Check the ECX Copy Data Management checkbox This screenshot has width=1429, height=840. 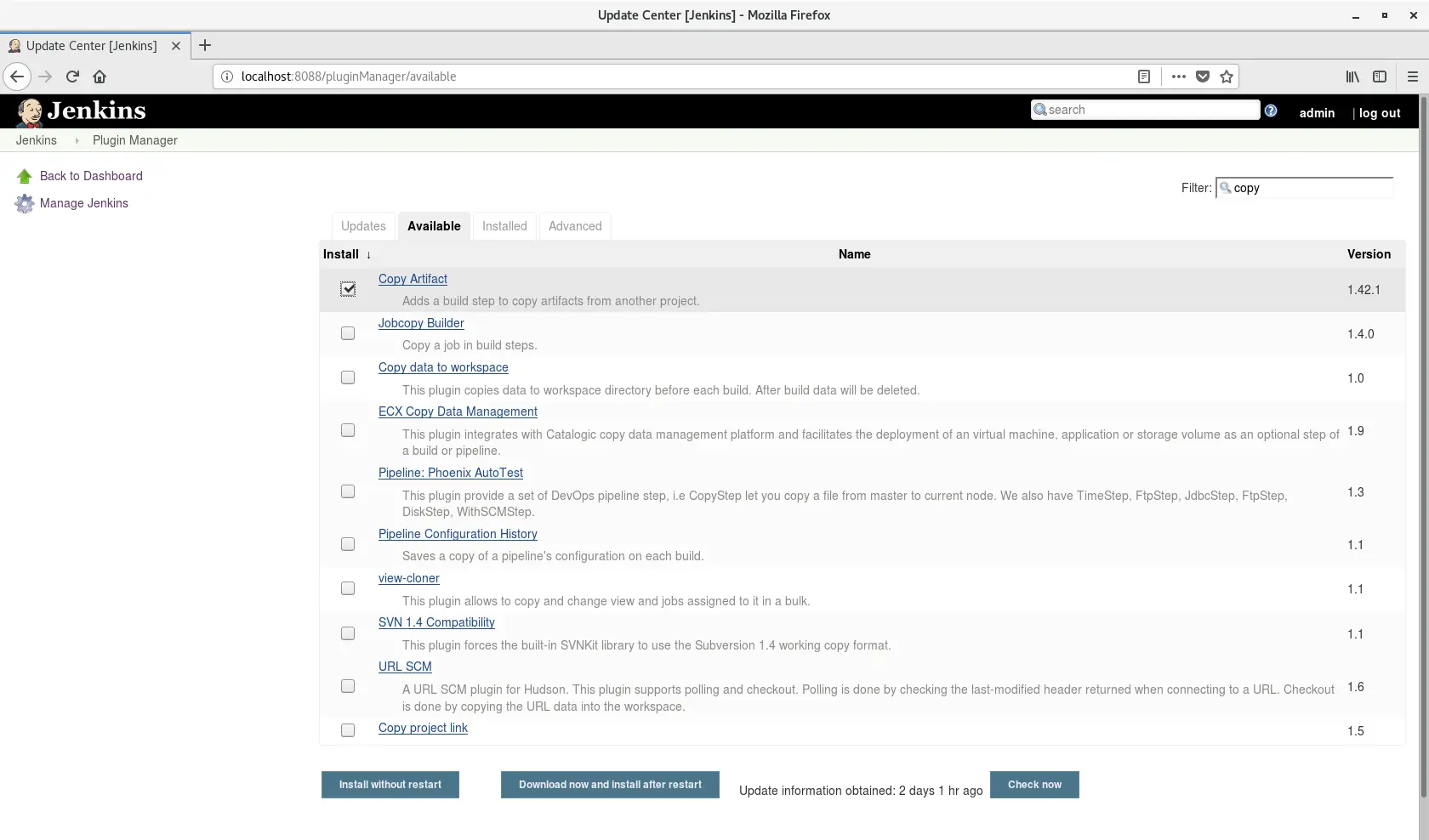tap(348, 430)
